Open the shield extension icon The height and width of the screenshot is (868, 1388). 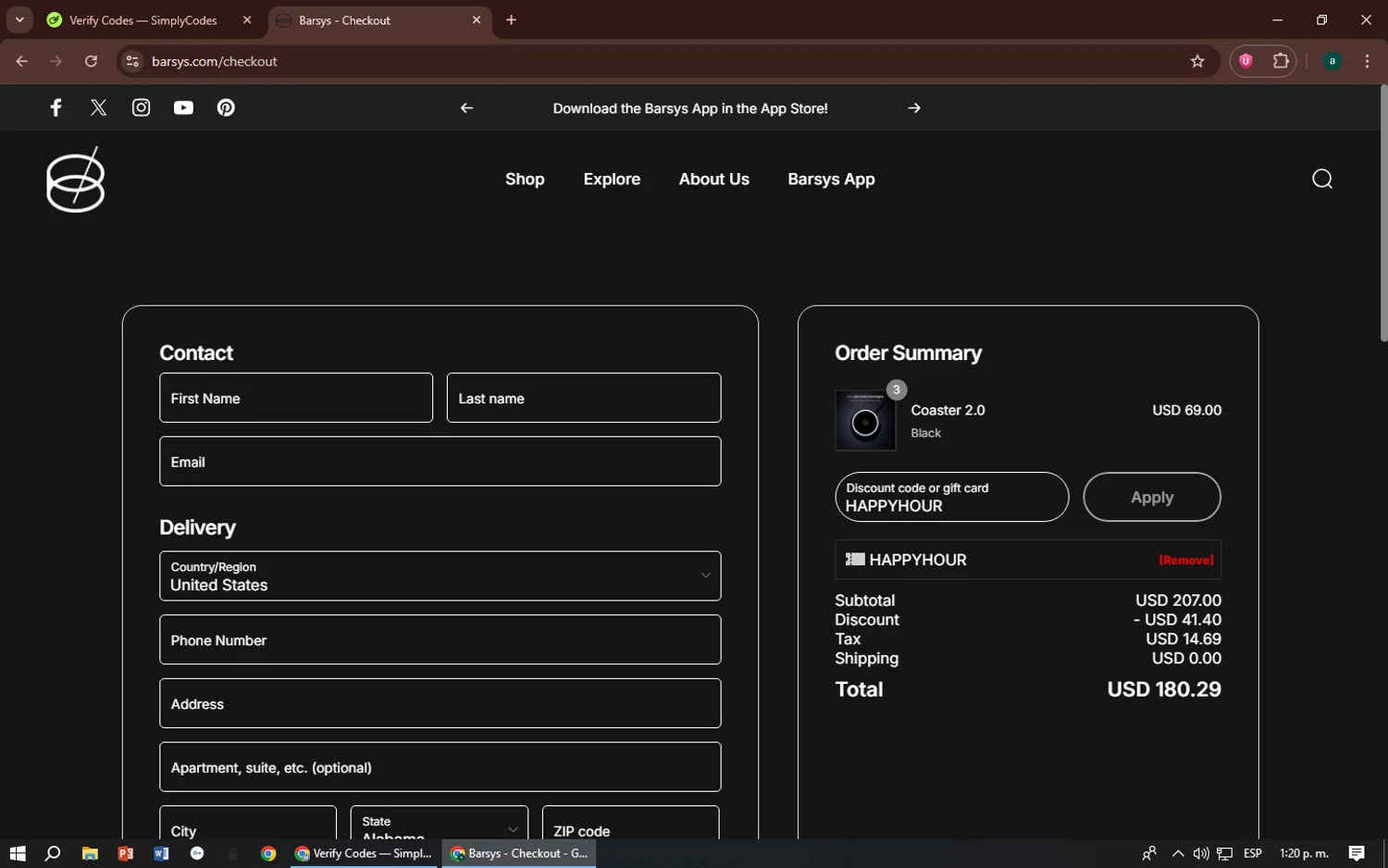click(x=1245, y=61)
